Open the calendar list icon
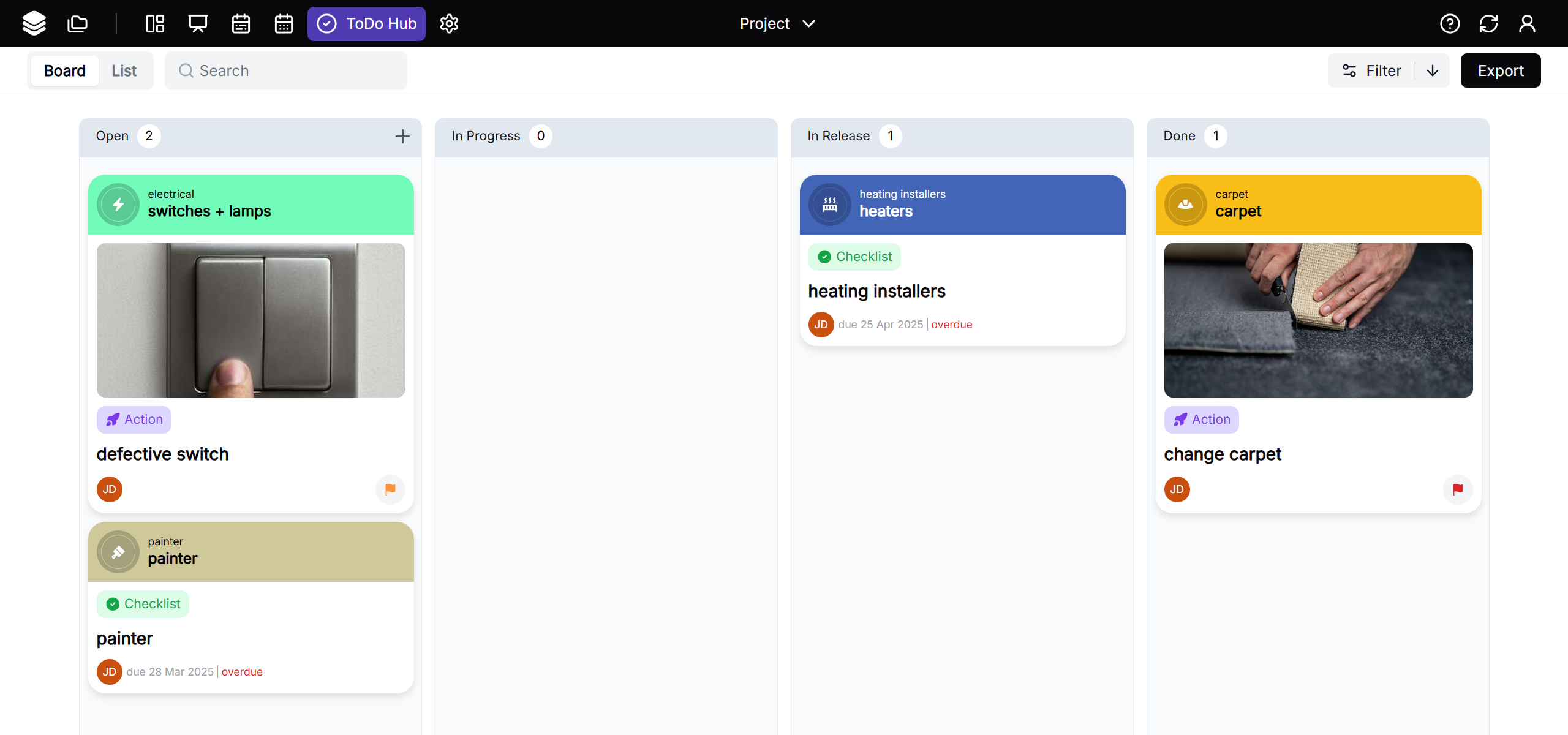This screenshot has height=735, width=1568. coord(241,23)
